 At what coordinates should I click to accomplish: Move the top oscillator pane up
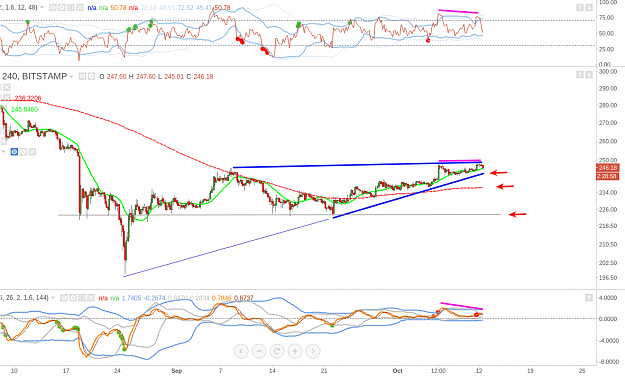(x=580, y=7)
